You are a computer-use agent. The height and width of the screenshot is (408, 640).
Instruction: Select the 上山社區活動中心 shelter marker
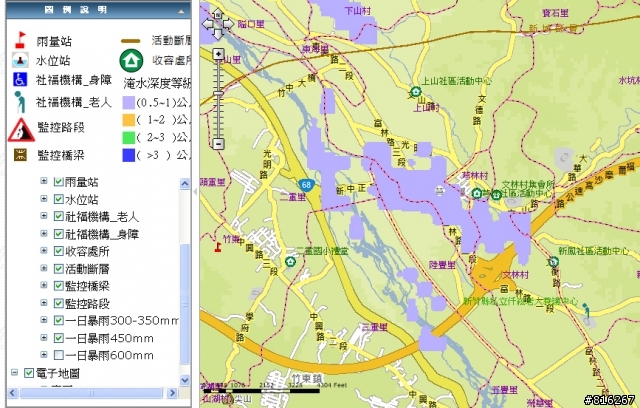point(416,91)
